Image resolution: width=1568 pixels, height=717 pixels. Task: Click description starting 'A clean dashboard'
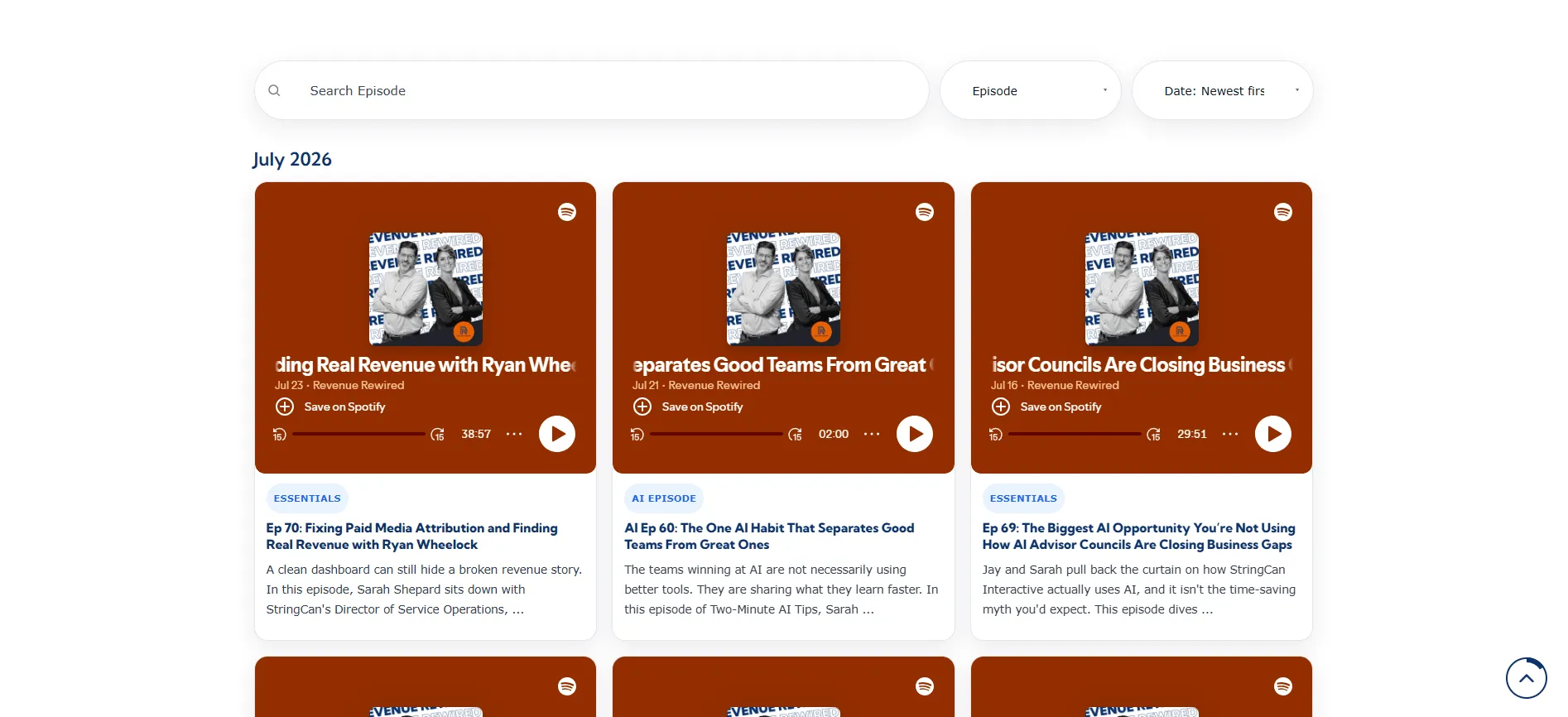(424, 589)
